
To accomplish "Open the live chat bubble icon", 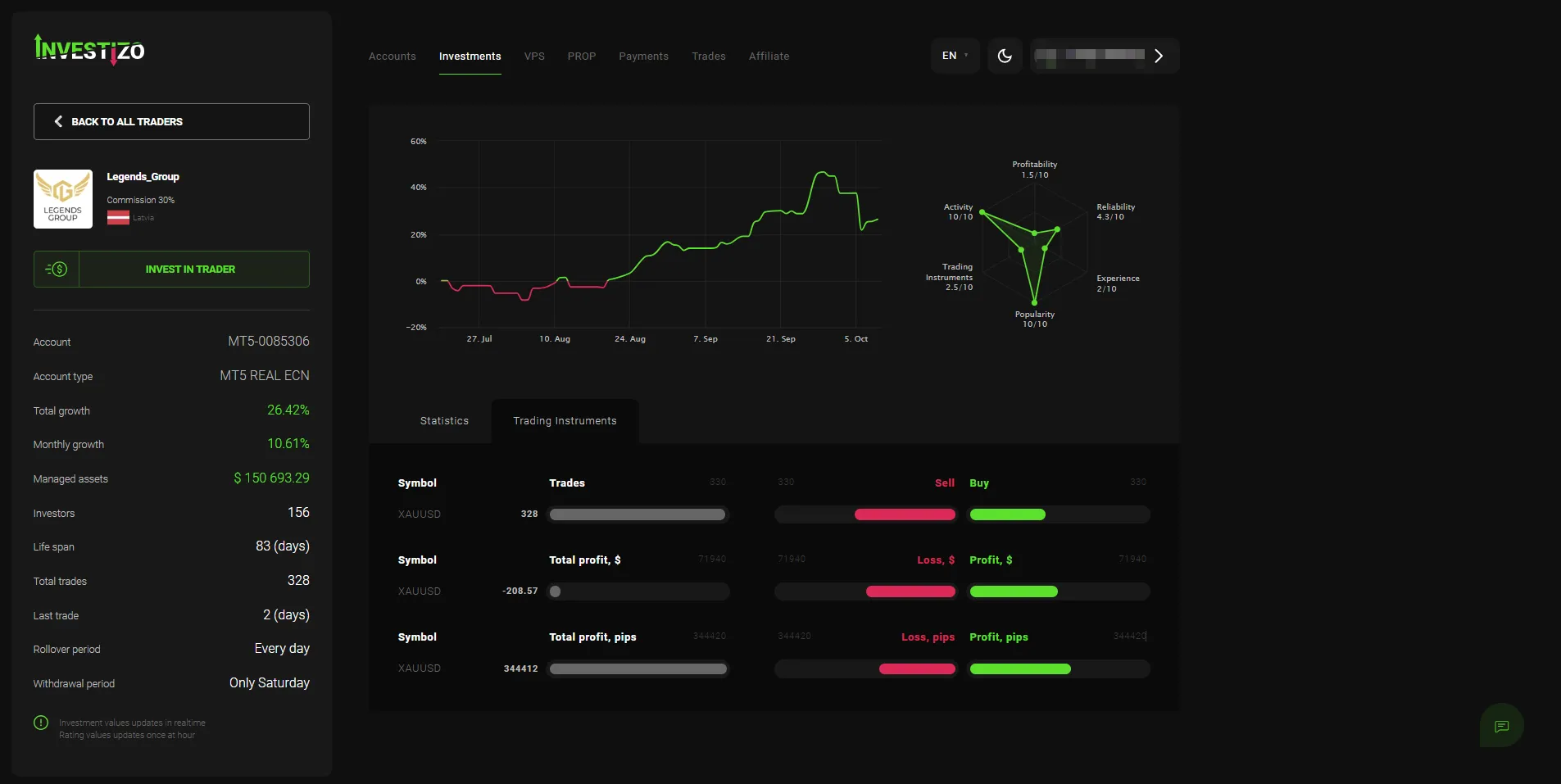I will (x=1502, y=726).
